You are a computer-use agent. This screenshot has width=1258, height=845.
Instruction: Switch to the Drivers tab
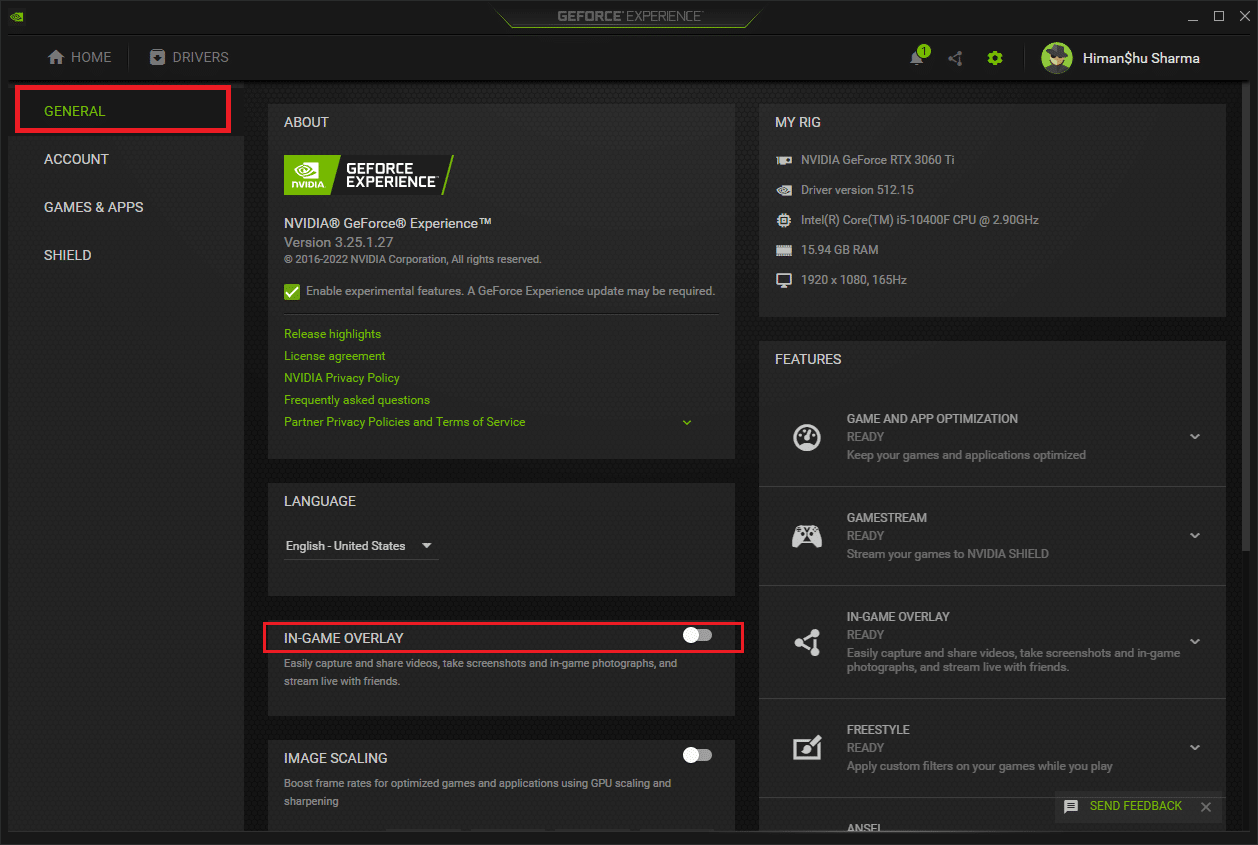[189, 57]
